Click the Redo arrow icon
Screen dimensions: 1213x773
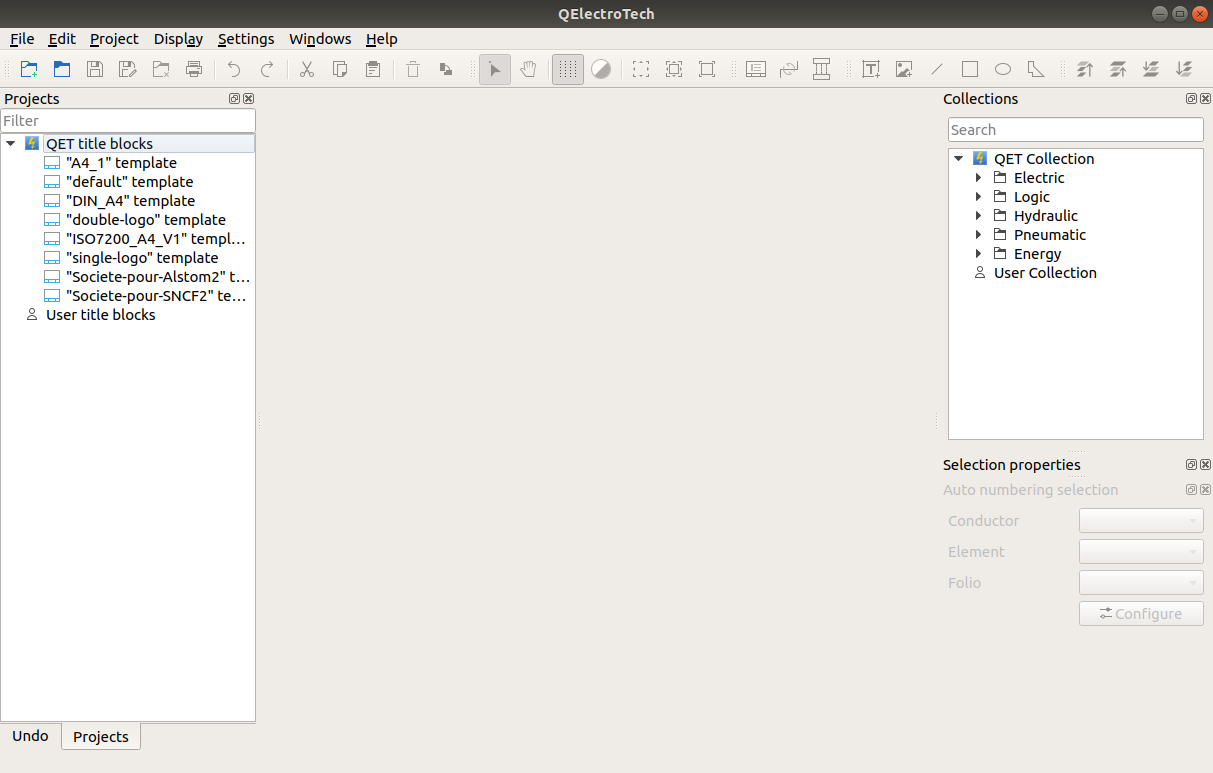[267, 69]
